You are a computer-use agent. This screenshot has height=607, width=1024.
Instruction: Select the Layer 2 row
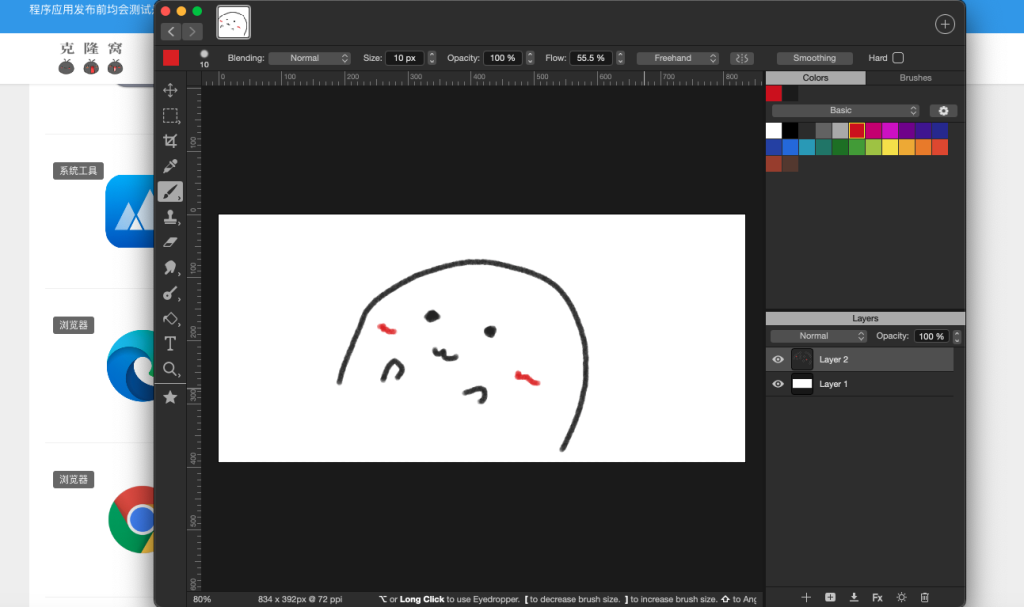click(859, 359)
